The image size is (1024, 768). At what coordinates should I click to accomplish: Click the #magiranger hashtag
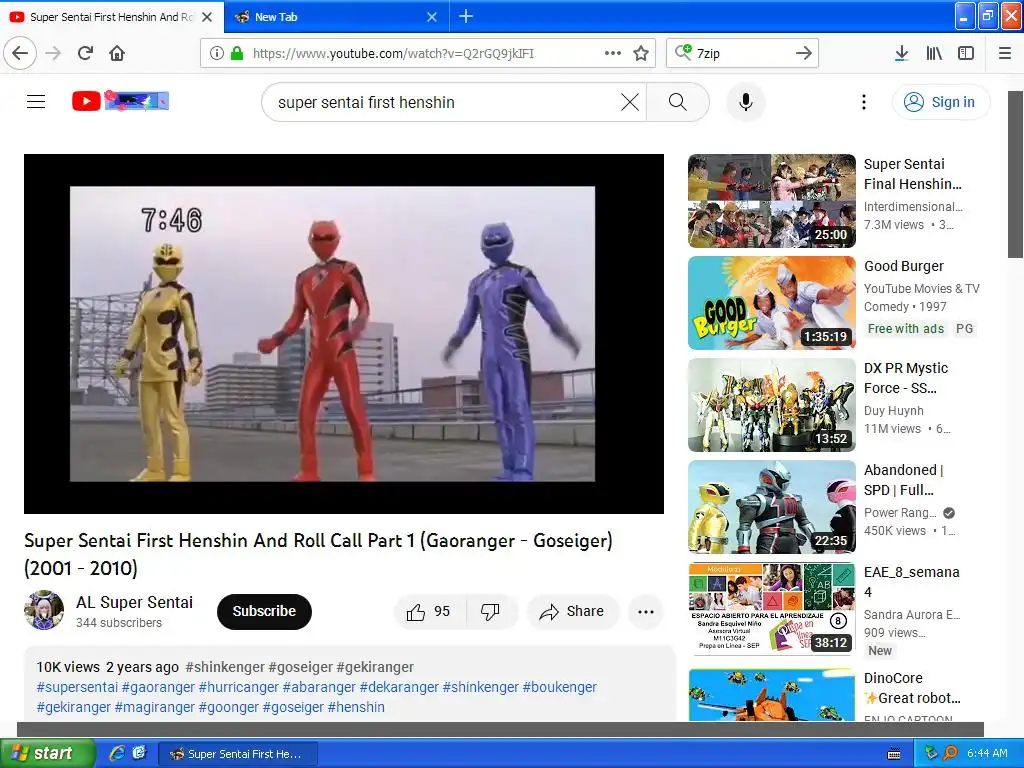pyautogui.click(x=155, y=707)
